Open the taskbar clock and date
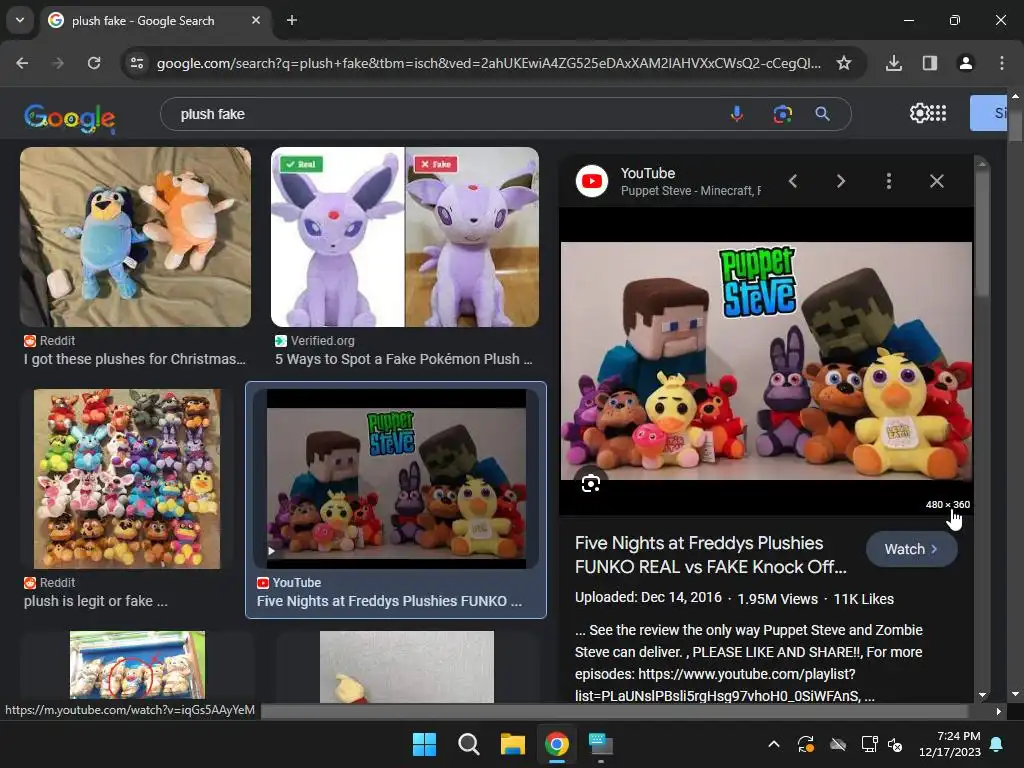The height and width of the screenshot is (768, 1024). pyautogui.click(x=950, y=744)
